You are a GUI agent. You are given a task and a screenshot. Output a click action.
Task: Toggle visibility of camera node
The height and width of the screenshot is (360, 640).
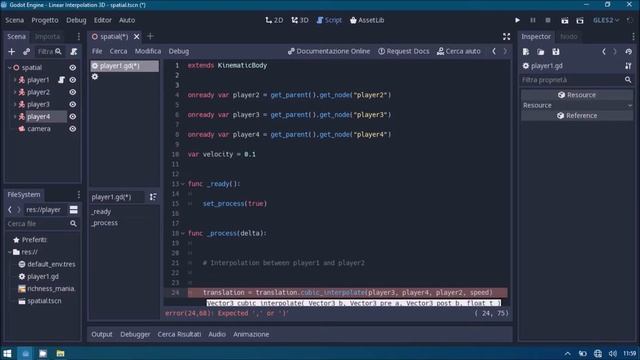73,129
